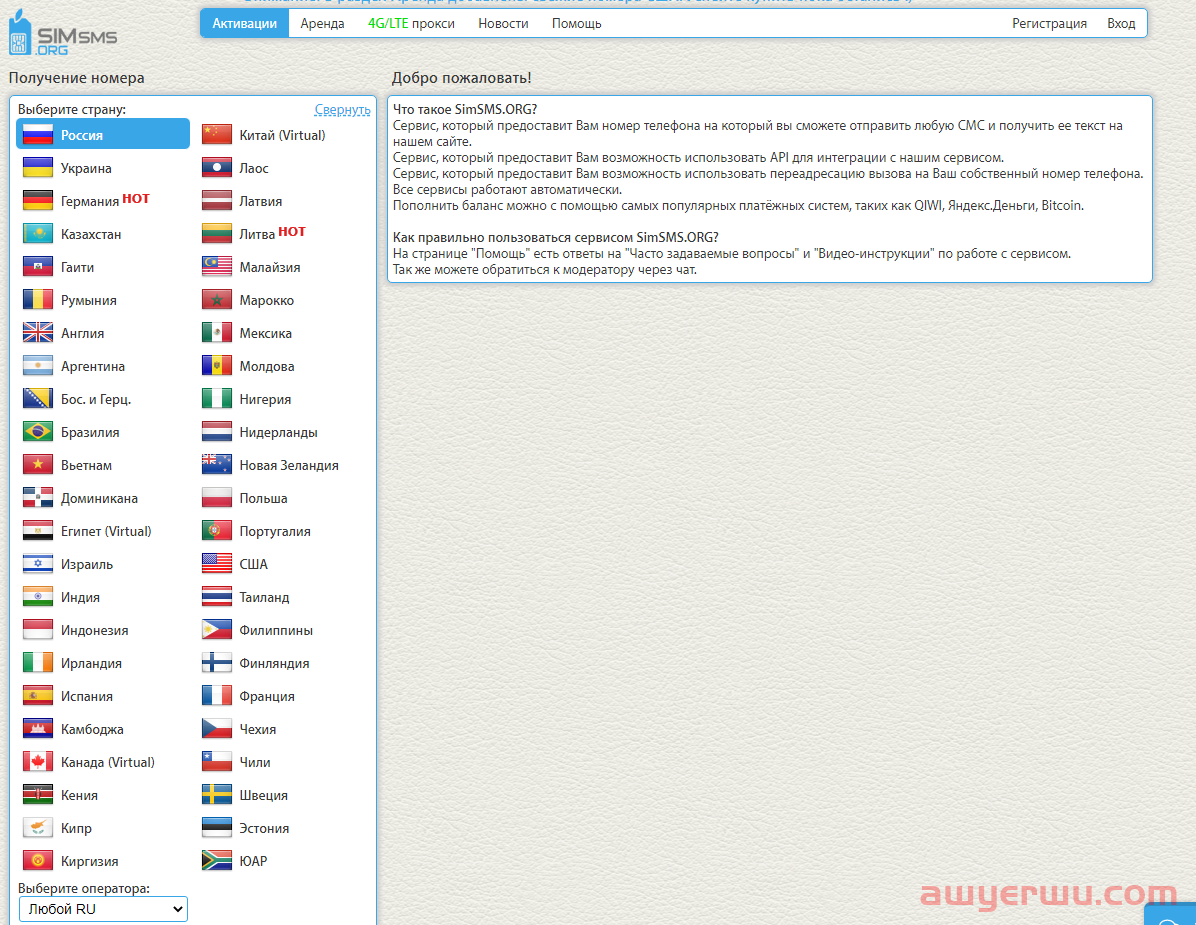Choose the Israel flag icon
Viewport: 1196px width, 925px height.
[37, 564]
